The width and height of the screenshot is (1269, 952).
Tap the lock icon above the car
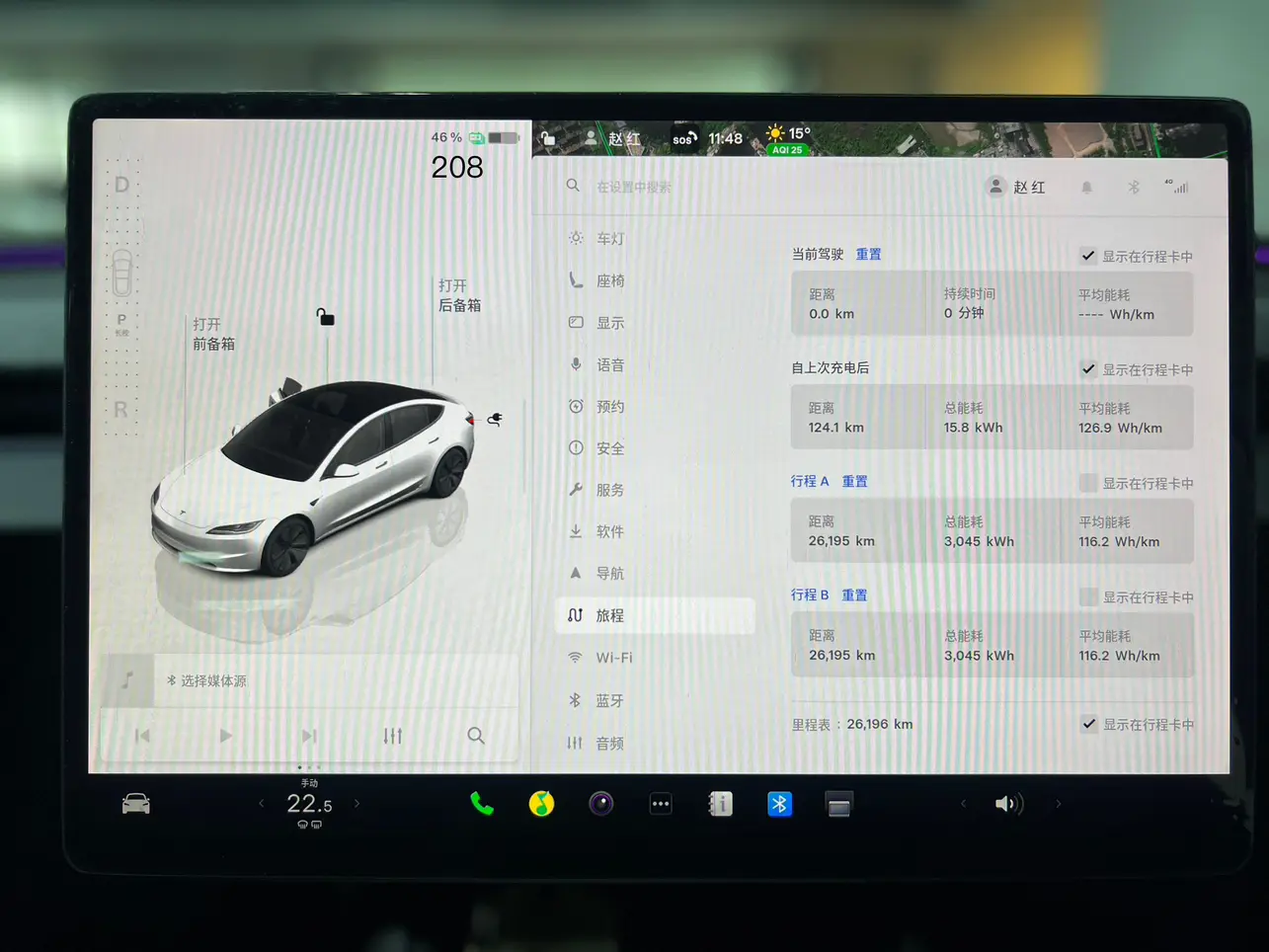[325, 317]
